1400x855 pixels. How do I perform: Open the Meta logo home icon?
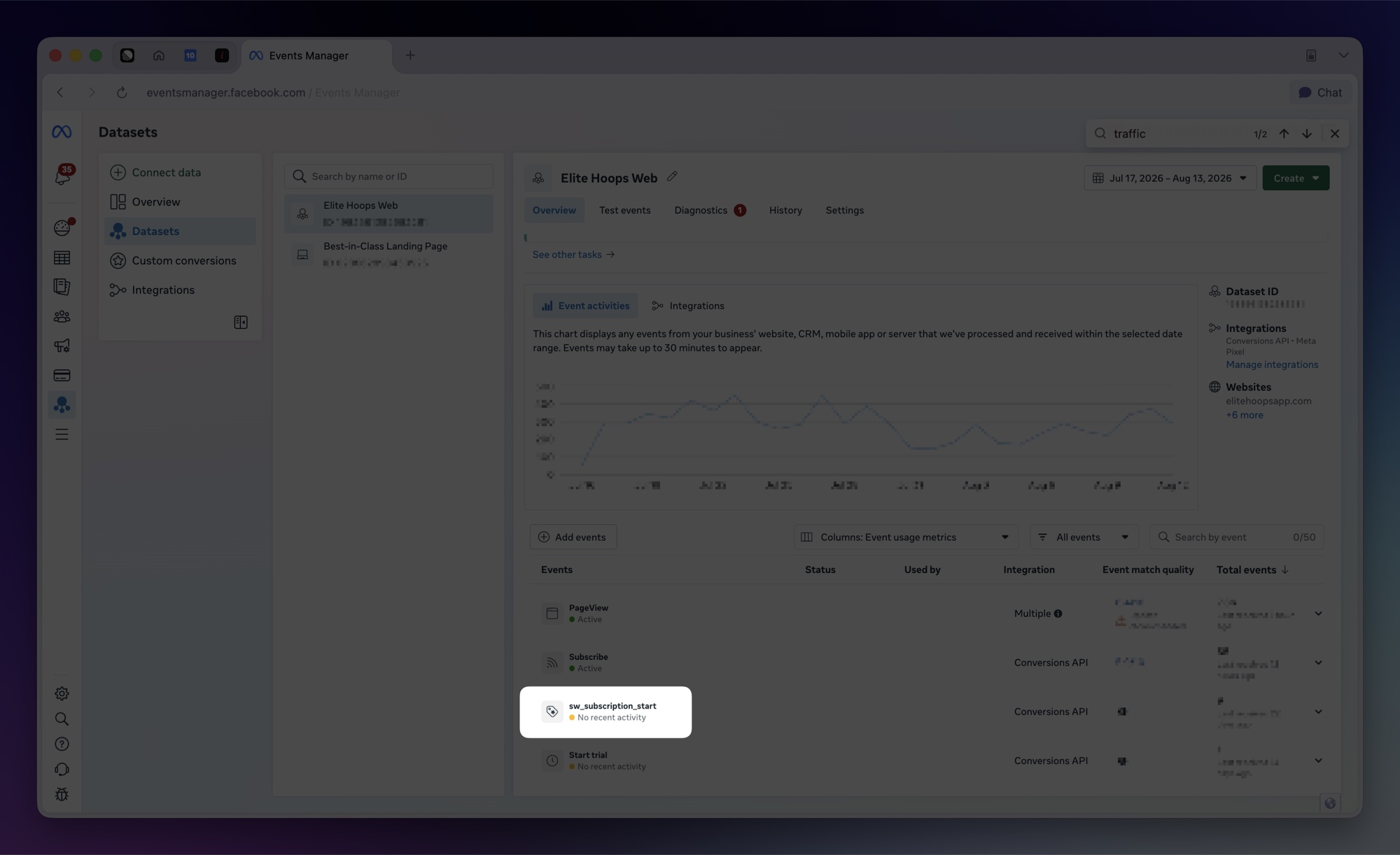[62, 132]
